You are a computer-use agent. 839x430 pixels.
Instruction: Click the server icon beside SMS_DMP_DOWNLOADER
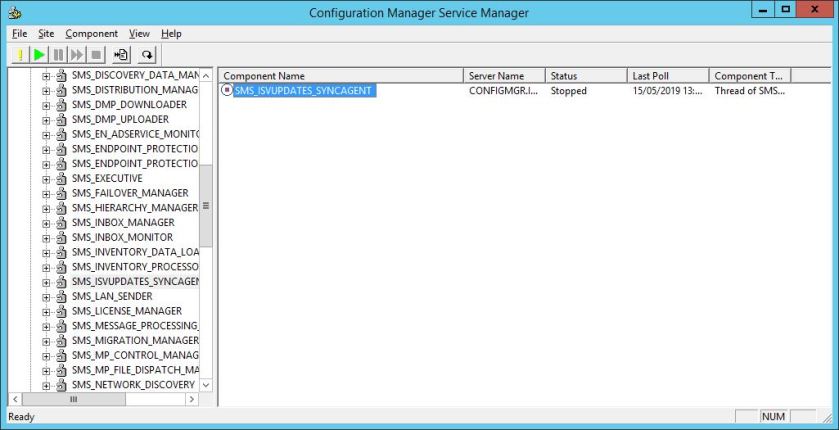tap(62, 105)
